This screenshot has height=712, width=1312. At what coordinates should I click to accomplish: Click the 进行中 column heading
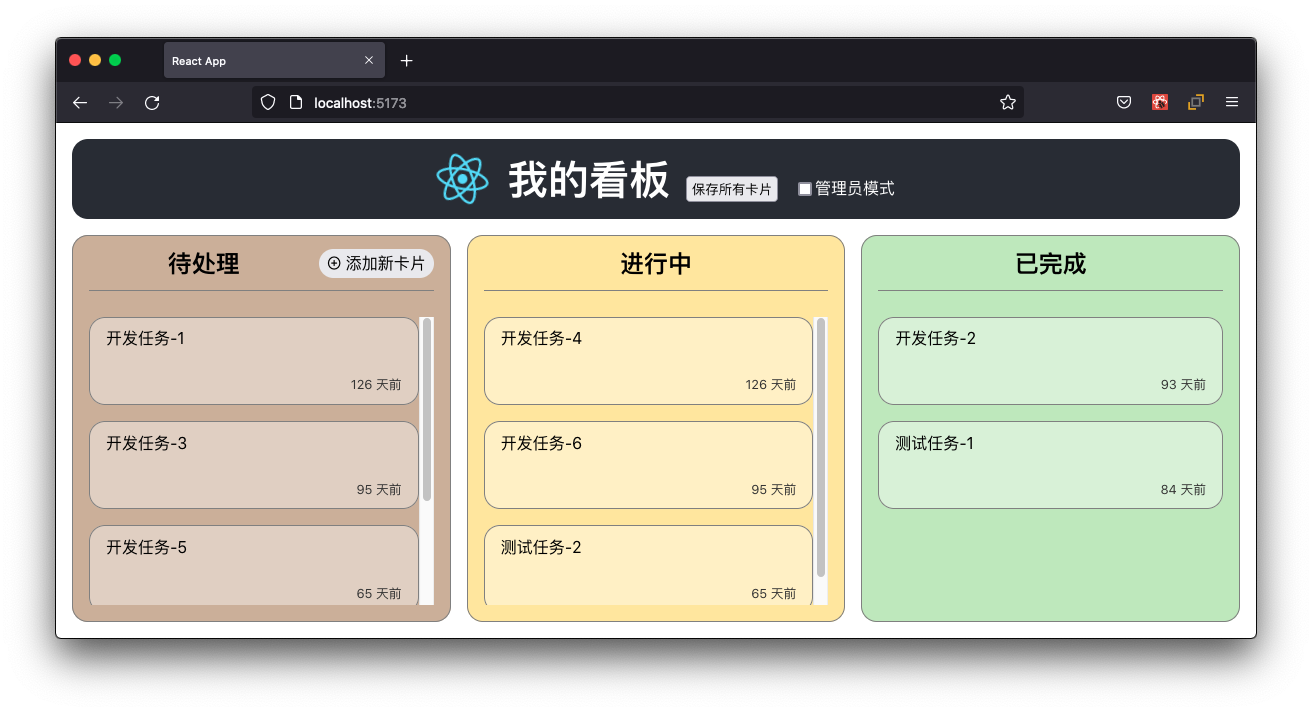656,264
